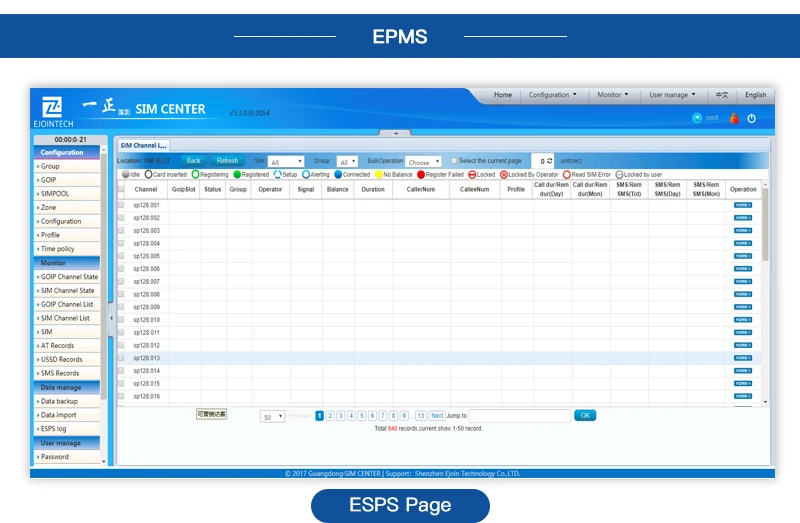Click the MORE icon for sp128.016
The width and height of the screenshot is (800, 523).
[x=743, y=396]
